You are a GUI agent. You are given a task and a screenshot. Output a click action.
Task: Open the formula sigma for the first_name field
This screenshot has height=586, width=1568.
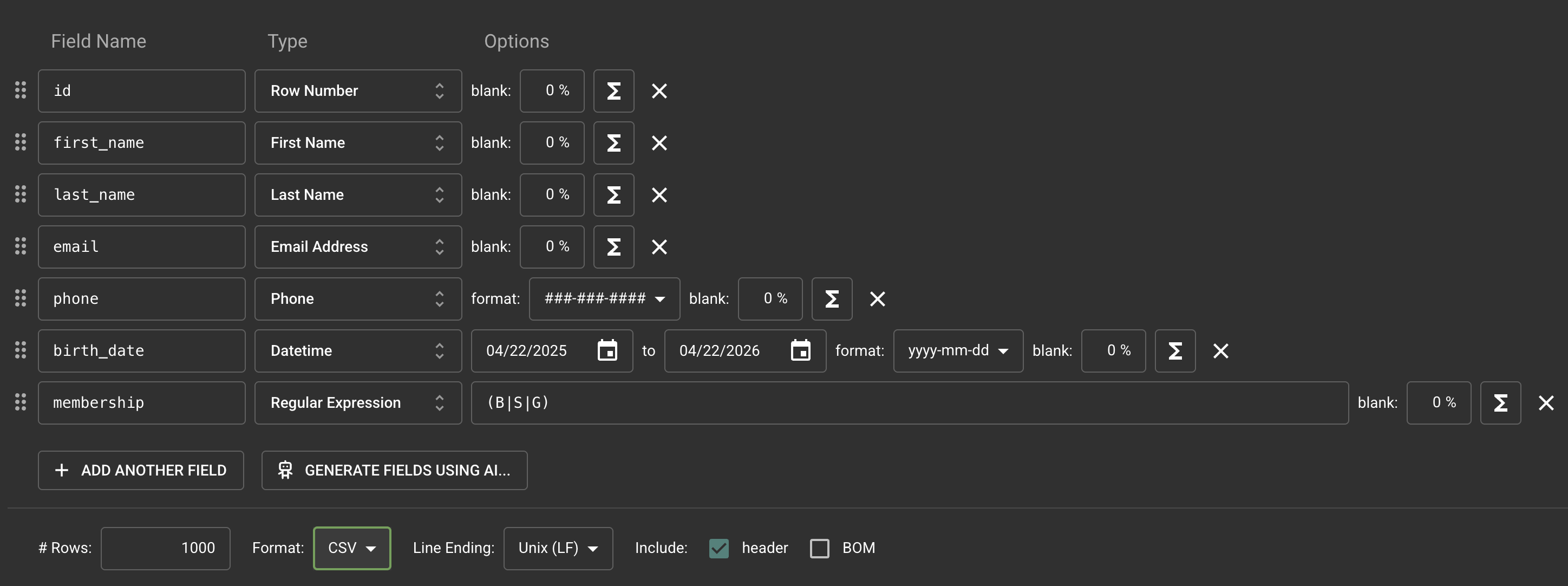click(613, 142)
